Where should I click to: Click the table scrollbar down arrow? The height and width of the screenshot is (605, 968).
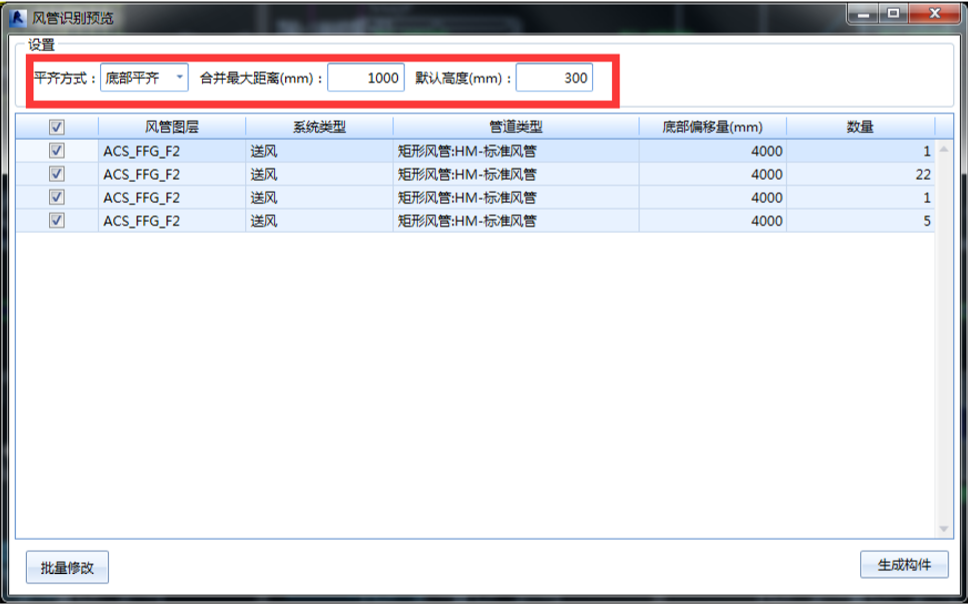point(943,528)
